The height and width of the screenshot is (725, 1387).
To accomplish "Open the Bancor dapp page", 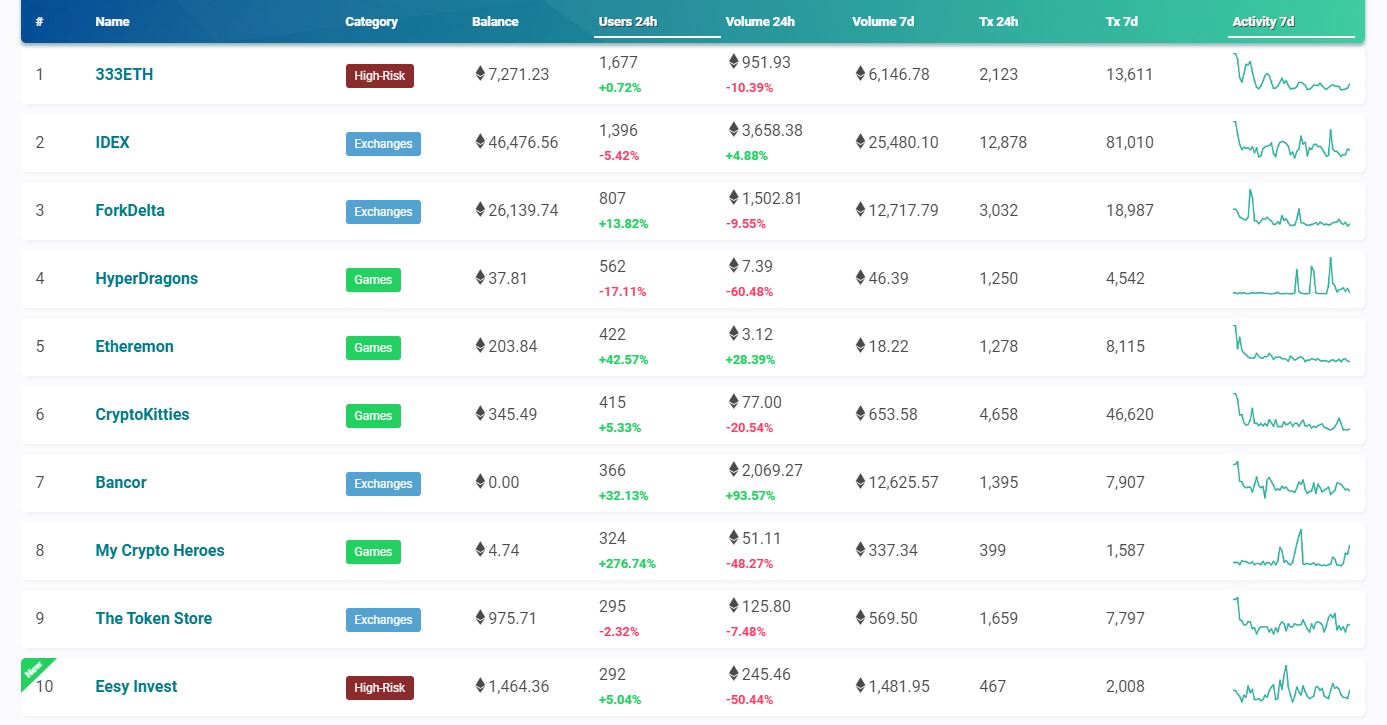I will tap(121, 483).
